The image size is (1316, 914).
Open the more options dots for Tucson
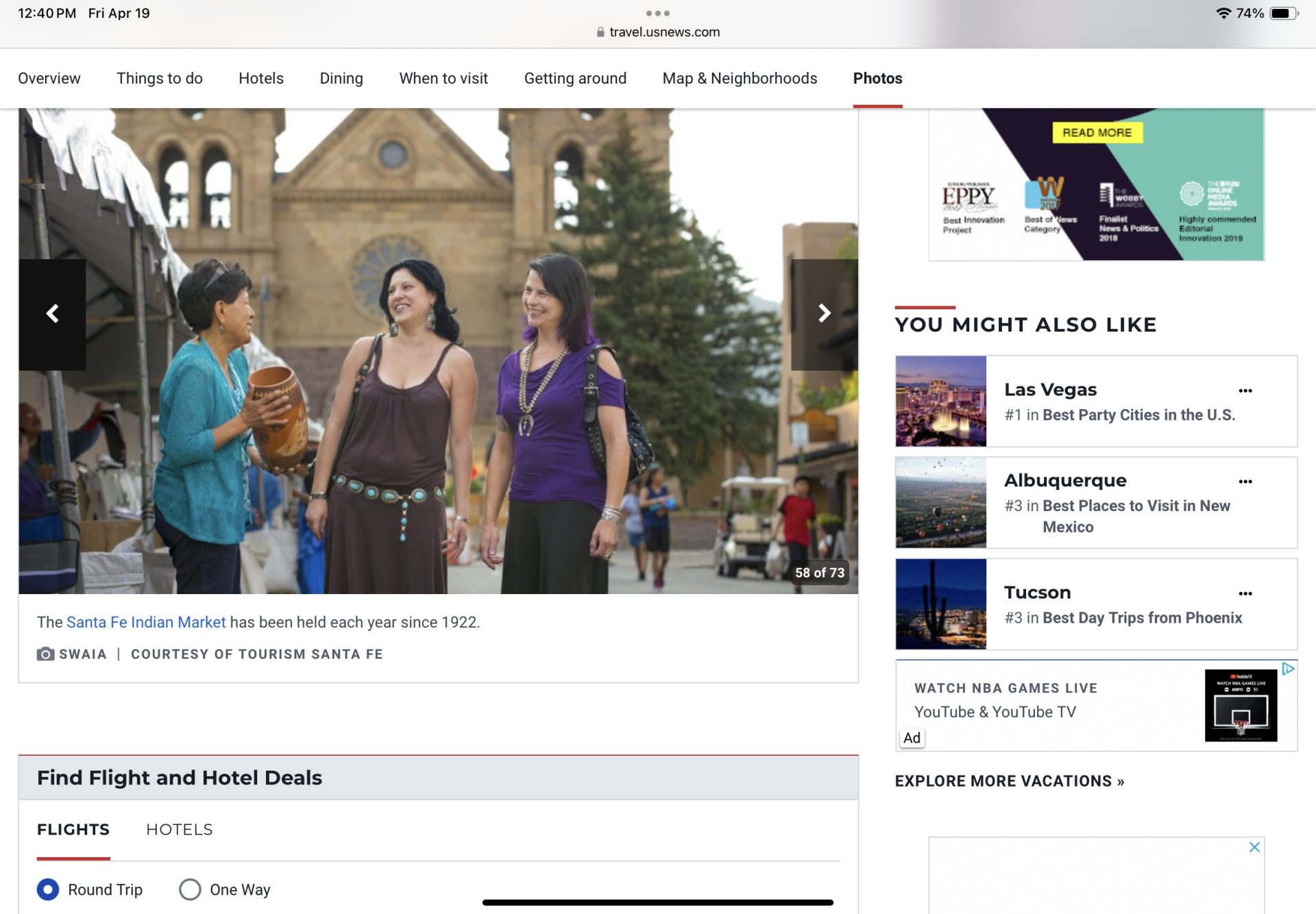coord(1245,593)
